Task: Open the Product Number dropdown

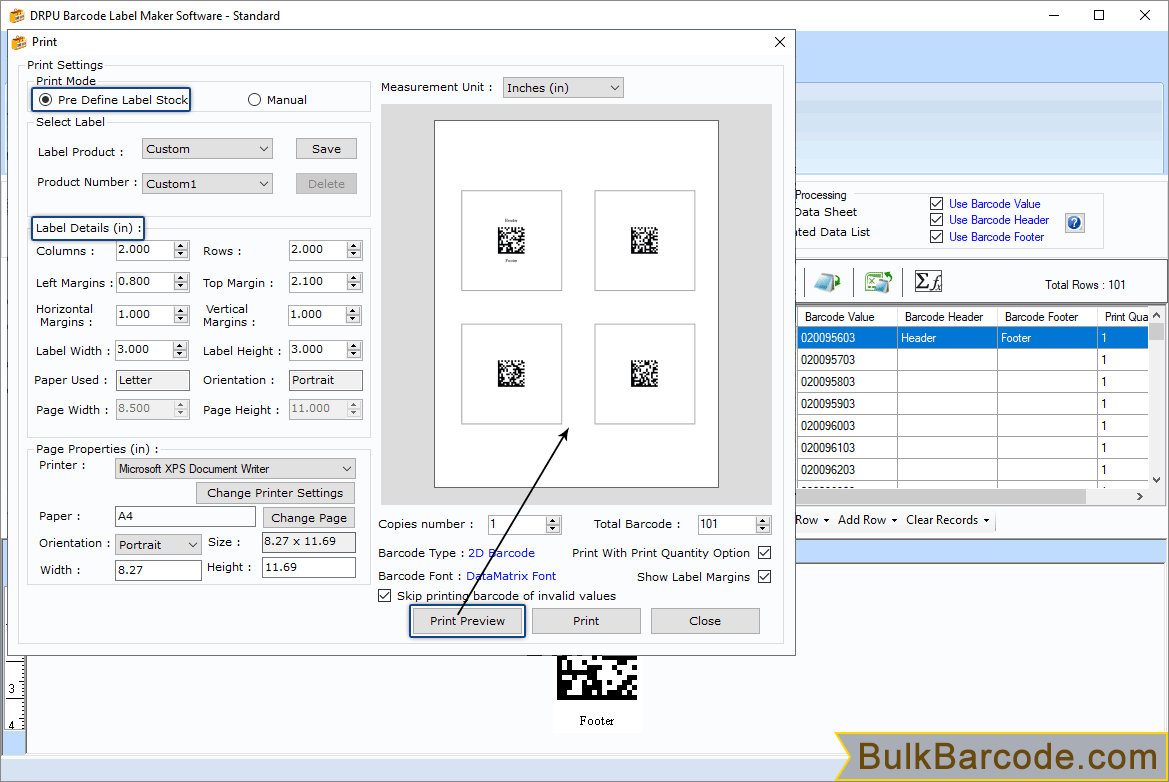Action: pos(207,183)
